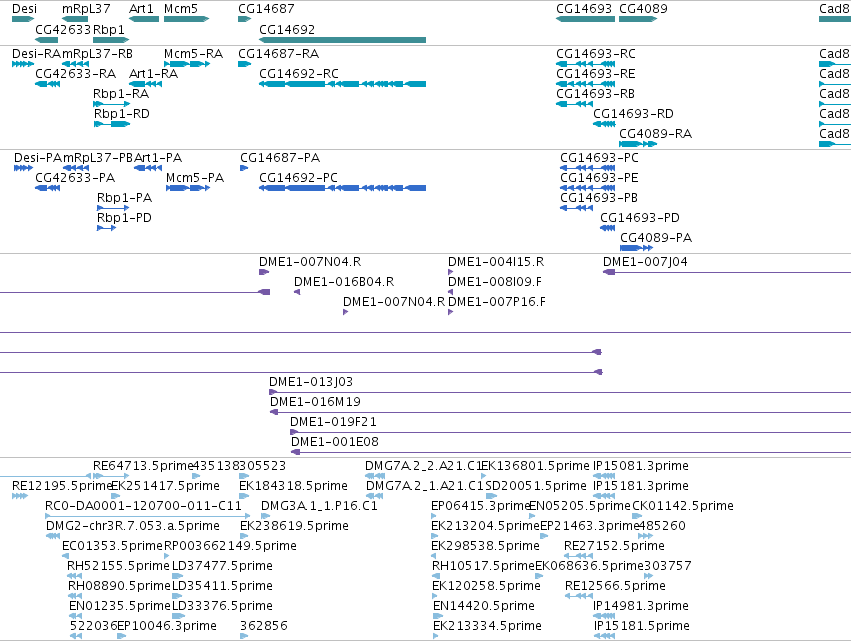Select the CG14687 gene label

click(x=266, y=9)
